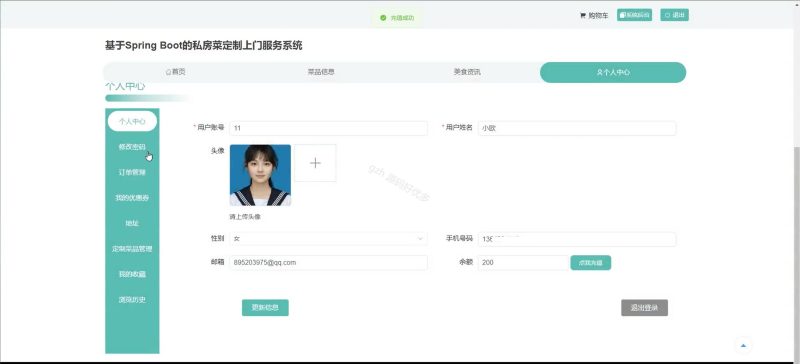Click the 点我充值 recharge button
This screenshot has height=364, width=800.
(x=591, y=262)
